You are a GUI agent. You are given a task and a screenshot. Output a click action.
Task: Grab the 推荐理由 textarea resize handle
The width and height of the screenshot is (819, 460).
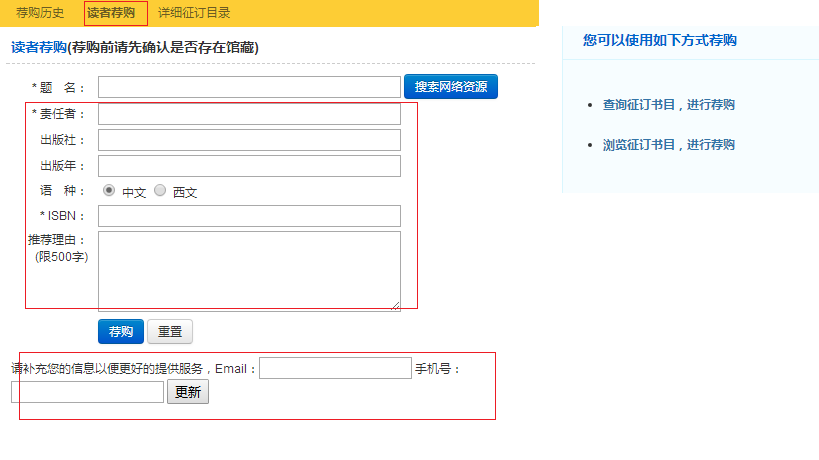pyautogui.click(x=396, y=306)
